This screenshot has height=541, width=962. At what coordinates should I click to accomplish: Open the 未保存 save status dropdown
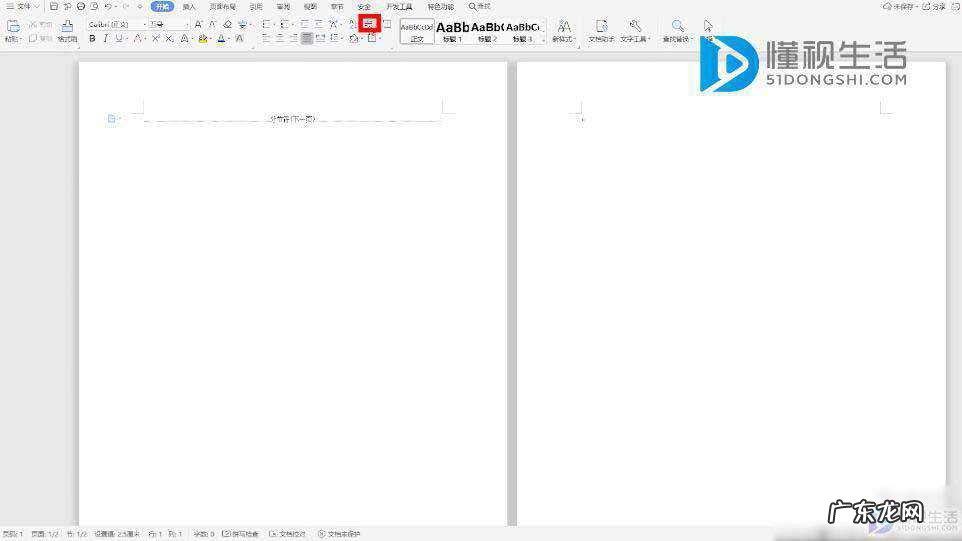[x=901, y=7]
